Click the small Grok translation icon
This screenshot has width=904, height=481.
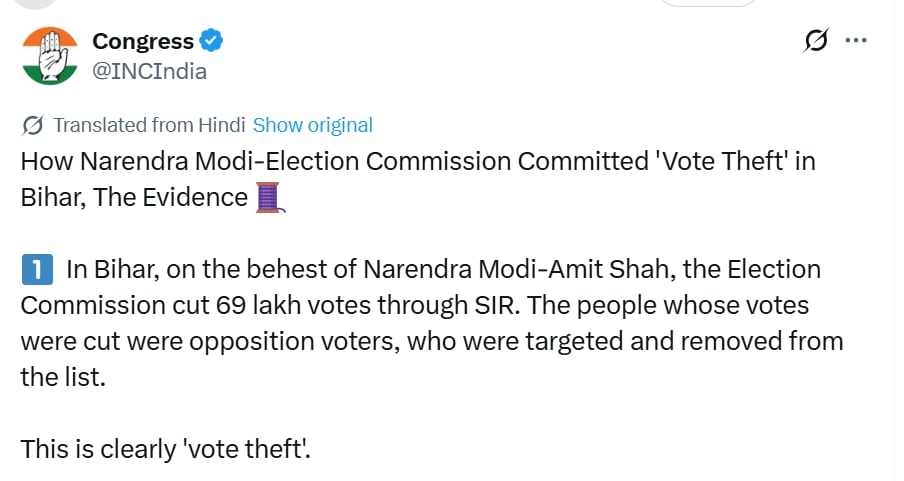pos(32,125)
